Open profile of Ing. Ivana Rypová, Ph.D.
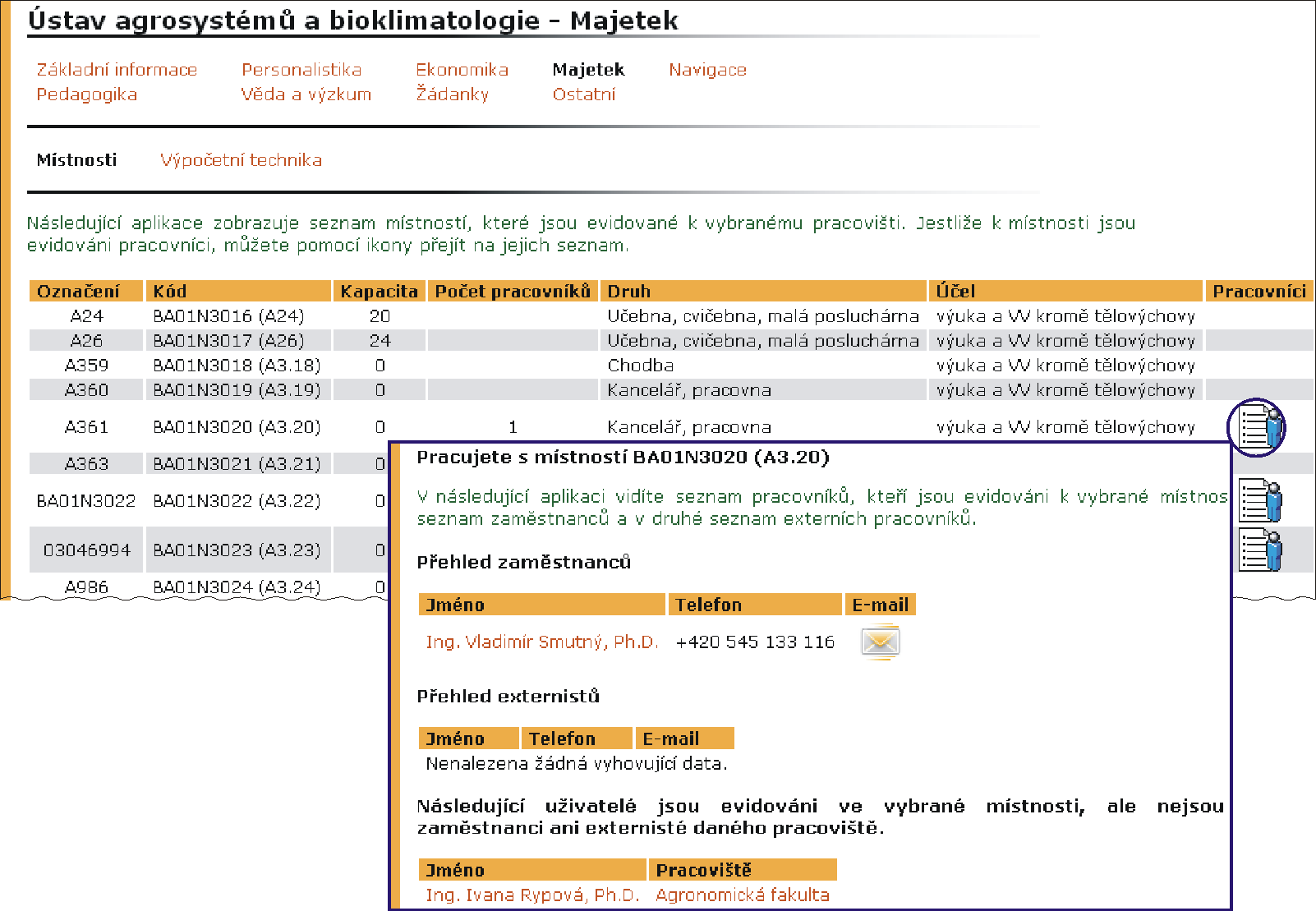Viewport: 1316px width, 911px height. (x=532, y=895)
